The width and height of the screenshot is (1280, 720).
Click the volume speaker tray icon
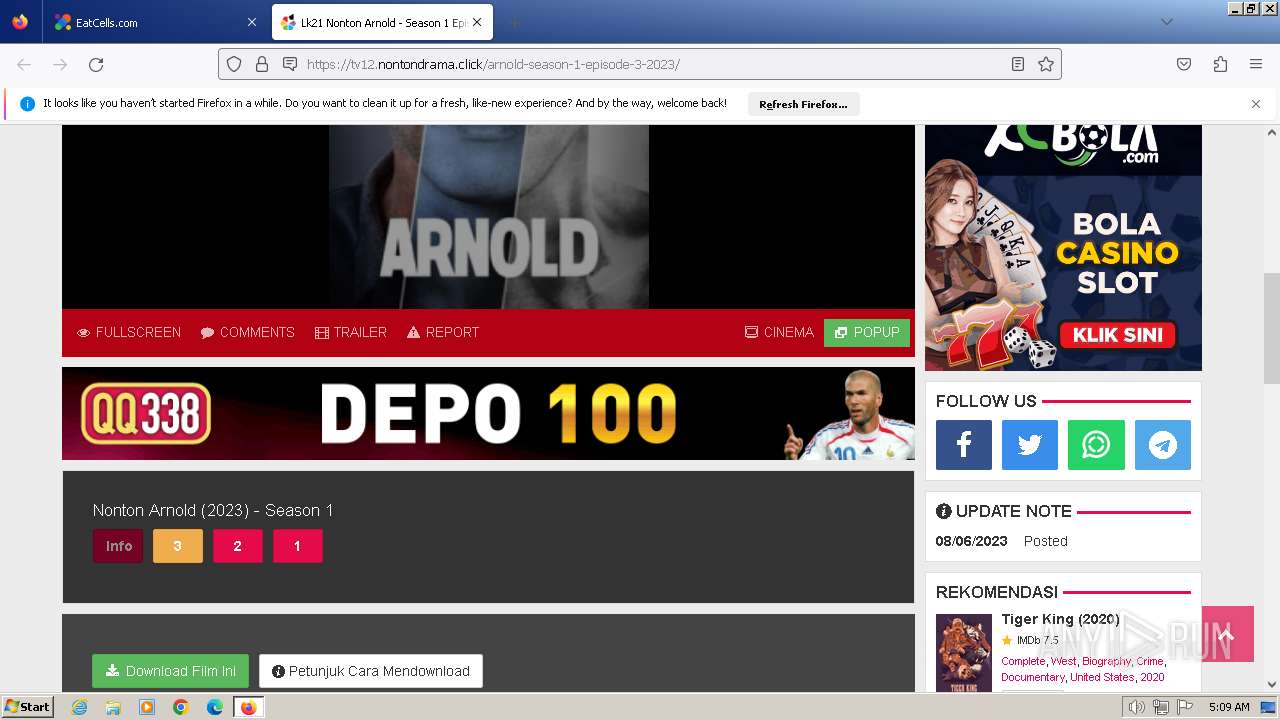click(1136, 707)
